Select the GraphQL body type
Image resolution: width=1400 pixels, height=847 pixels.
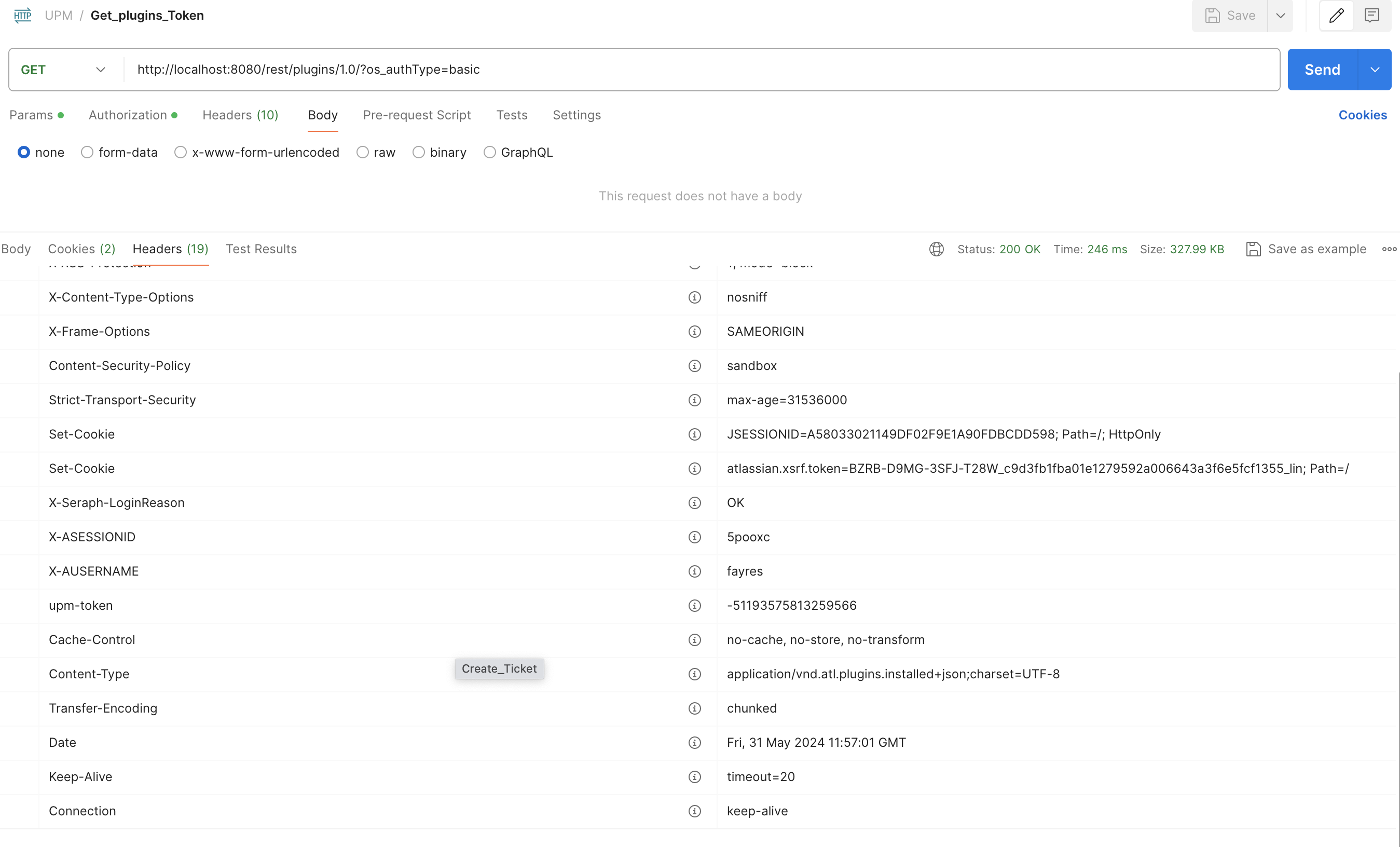(489, 153)
